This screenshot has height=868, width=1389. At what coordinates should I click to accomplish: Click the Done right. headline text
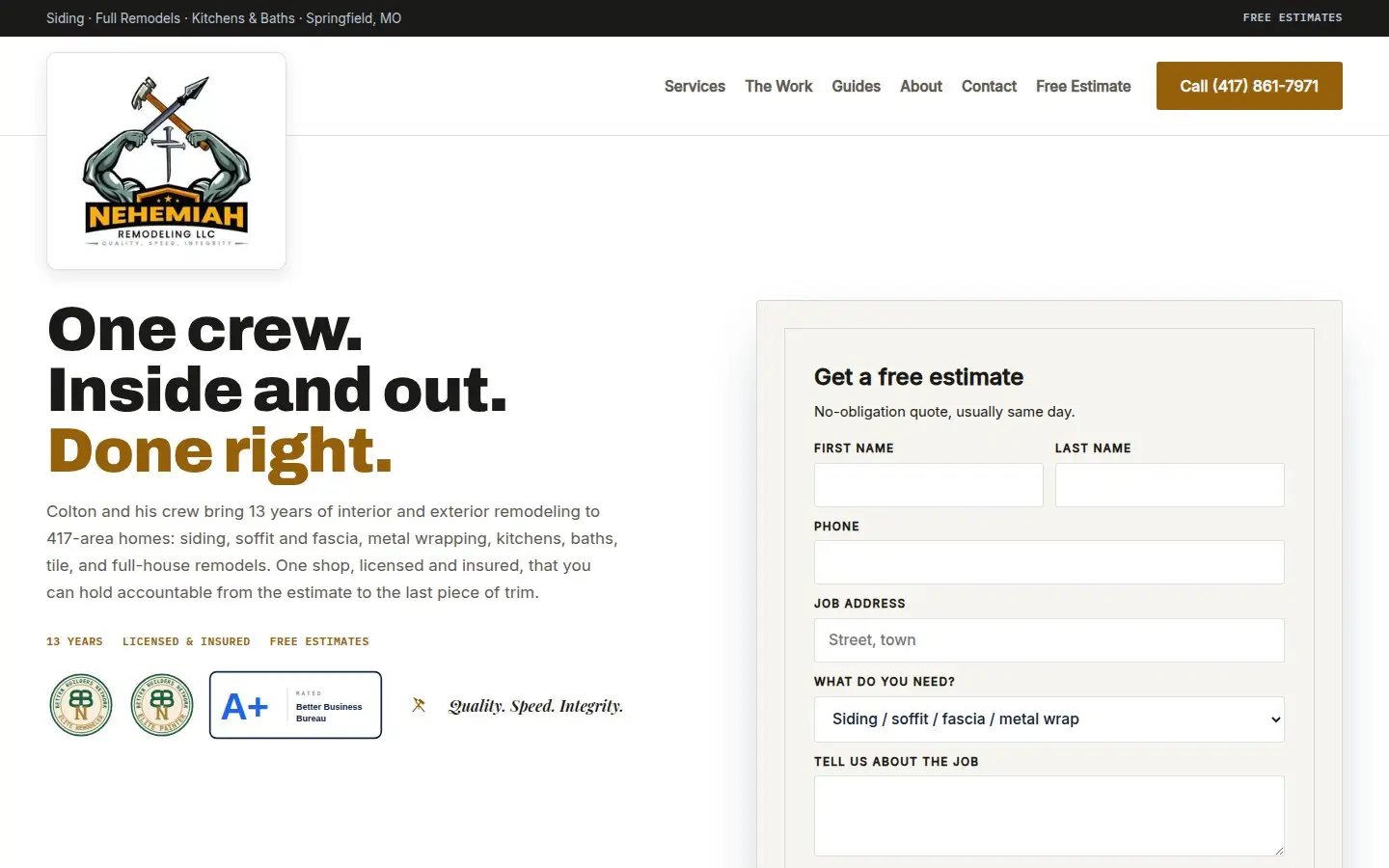click(220, 450)
